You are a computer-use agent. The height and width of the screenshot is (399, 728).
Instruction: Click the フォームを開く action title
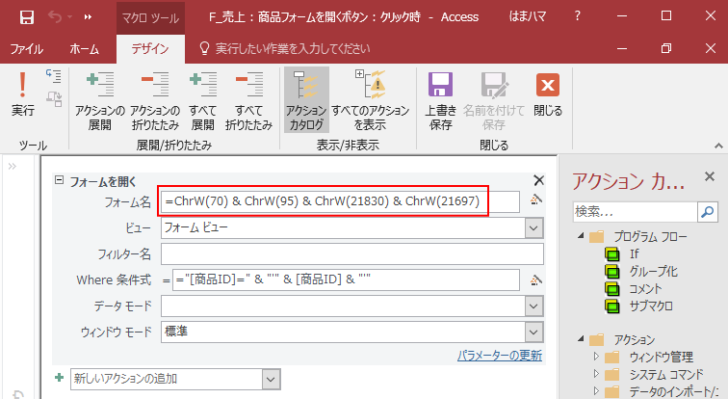(x=103, y=182)
